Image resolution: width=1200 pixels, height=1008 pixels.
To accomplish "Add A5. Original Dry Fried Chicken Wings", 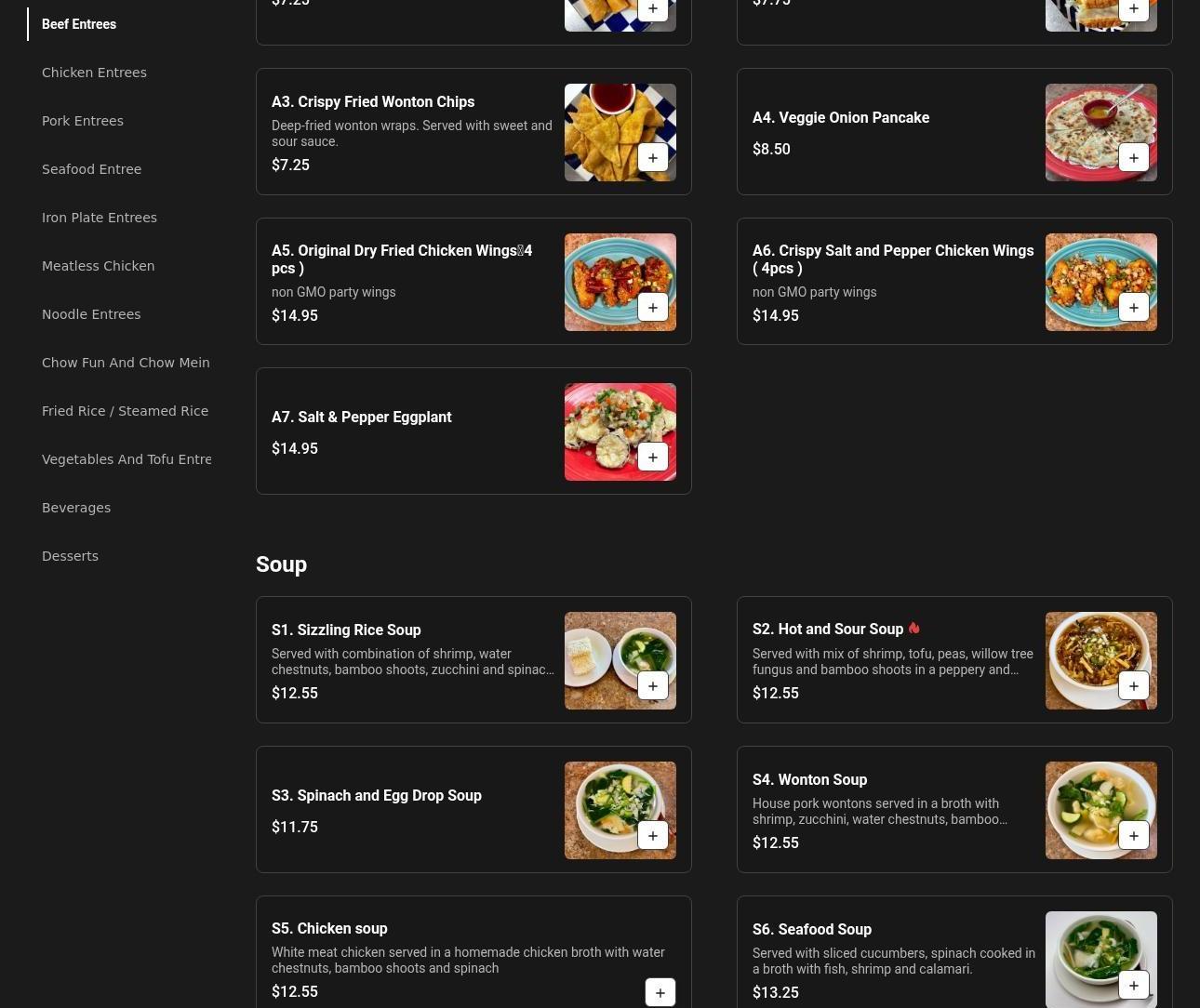I will 653,308.
